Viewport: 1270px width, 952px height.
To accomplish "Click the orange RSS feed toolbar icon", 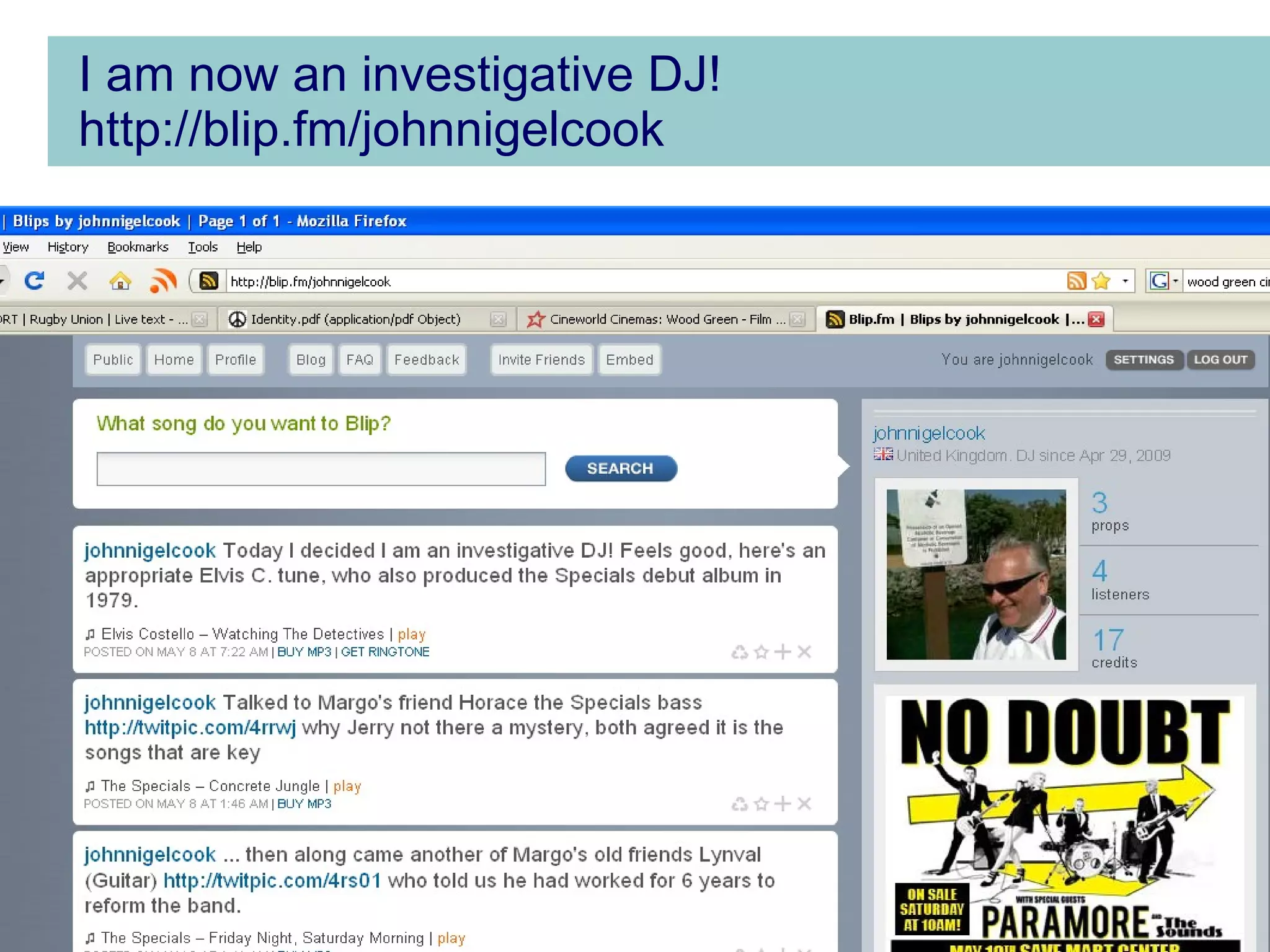I will [163, 281].
